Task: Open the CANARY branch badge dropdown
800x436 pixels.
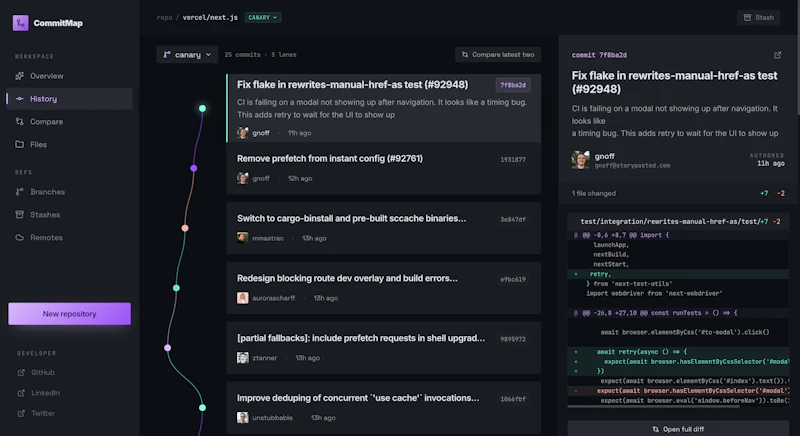Action: click(x=263, y=17)
